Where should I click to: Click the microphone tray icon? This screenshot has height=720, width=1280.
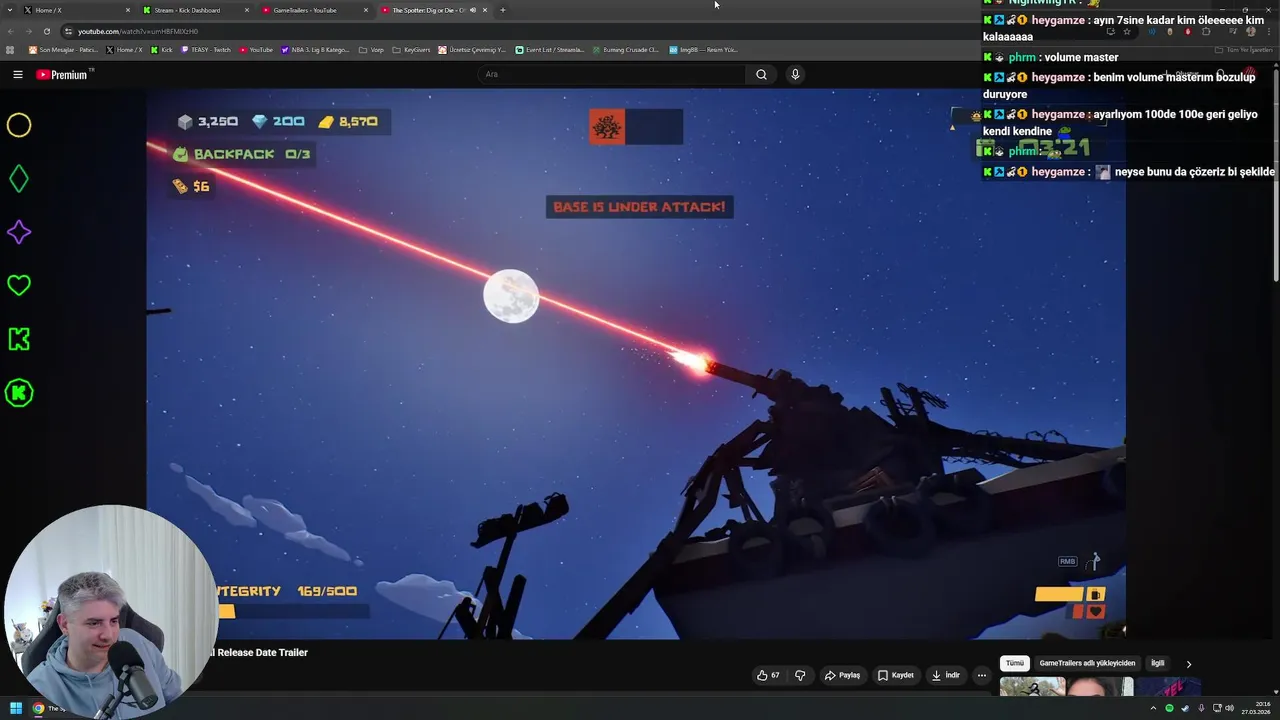(x=1201, y=708)
